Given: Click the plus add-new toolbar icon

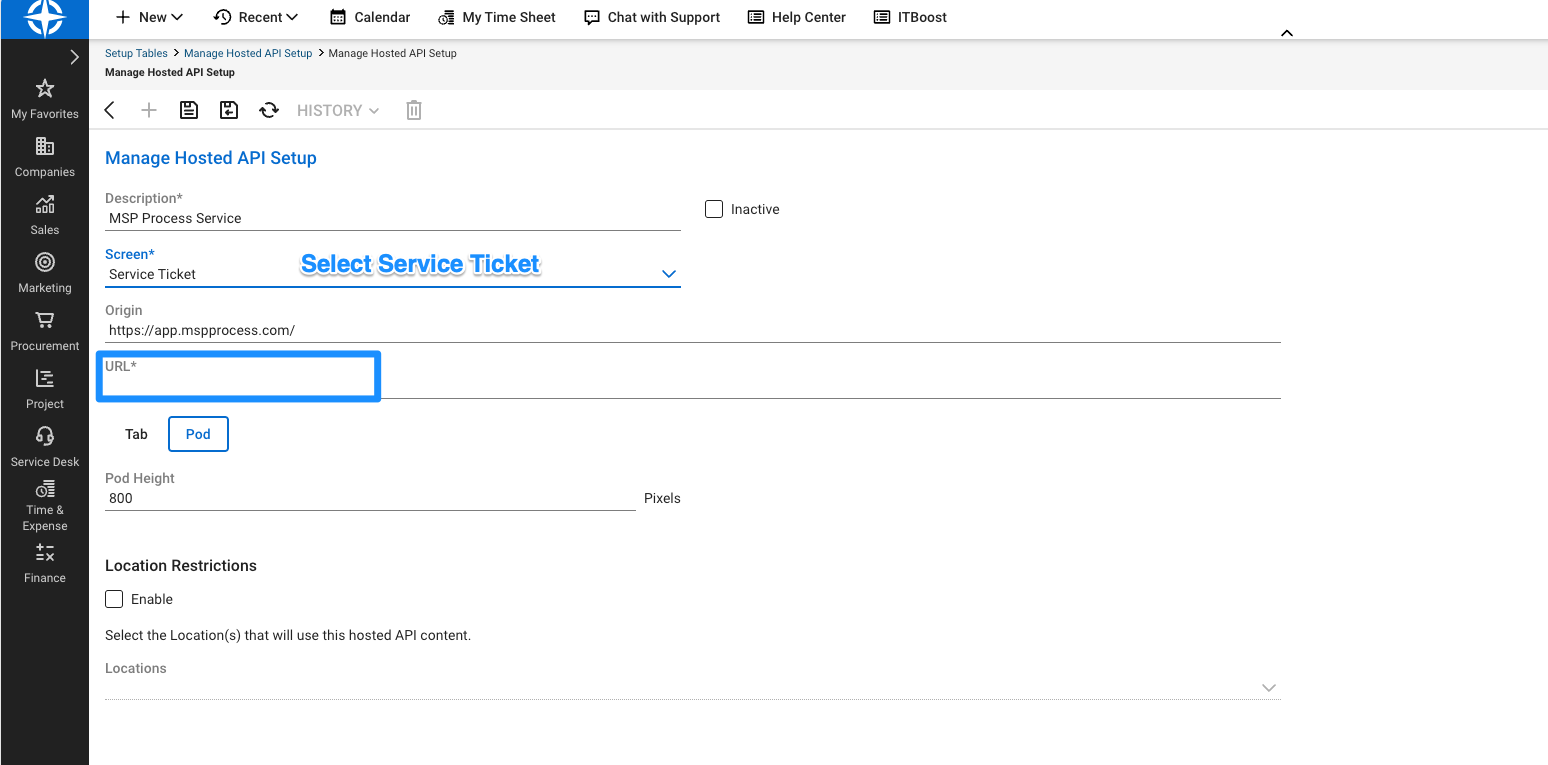Looking at the screenshot, I should click(x=149, y=110).
